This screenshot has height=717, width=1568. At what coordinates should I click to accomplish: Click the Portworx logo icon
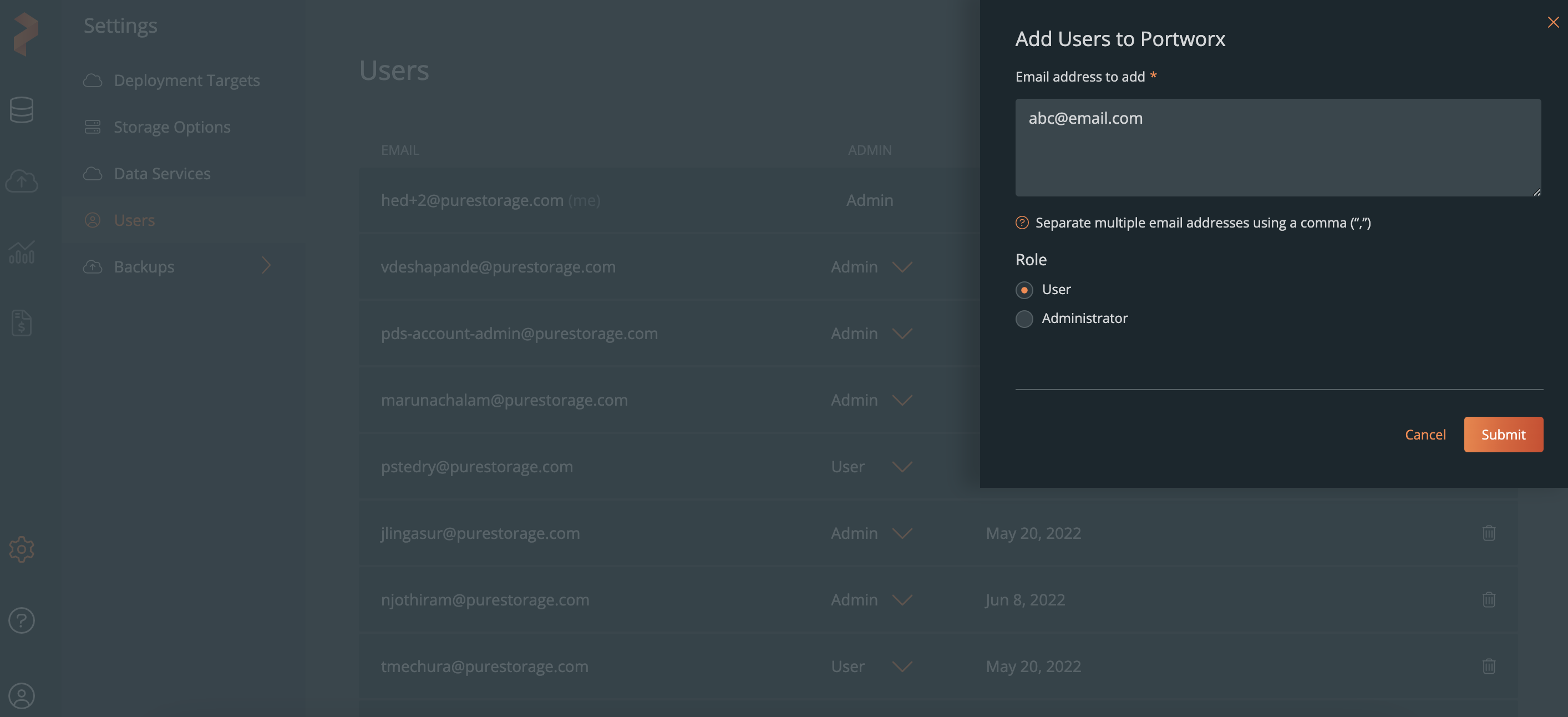click(x=25, y=34)
